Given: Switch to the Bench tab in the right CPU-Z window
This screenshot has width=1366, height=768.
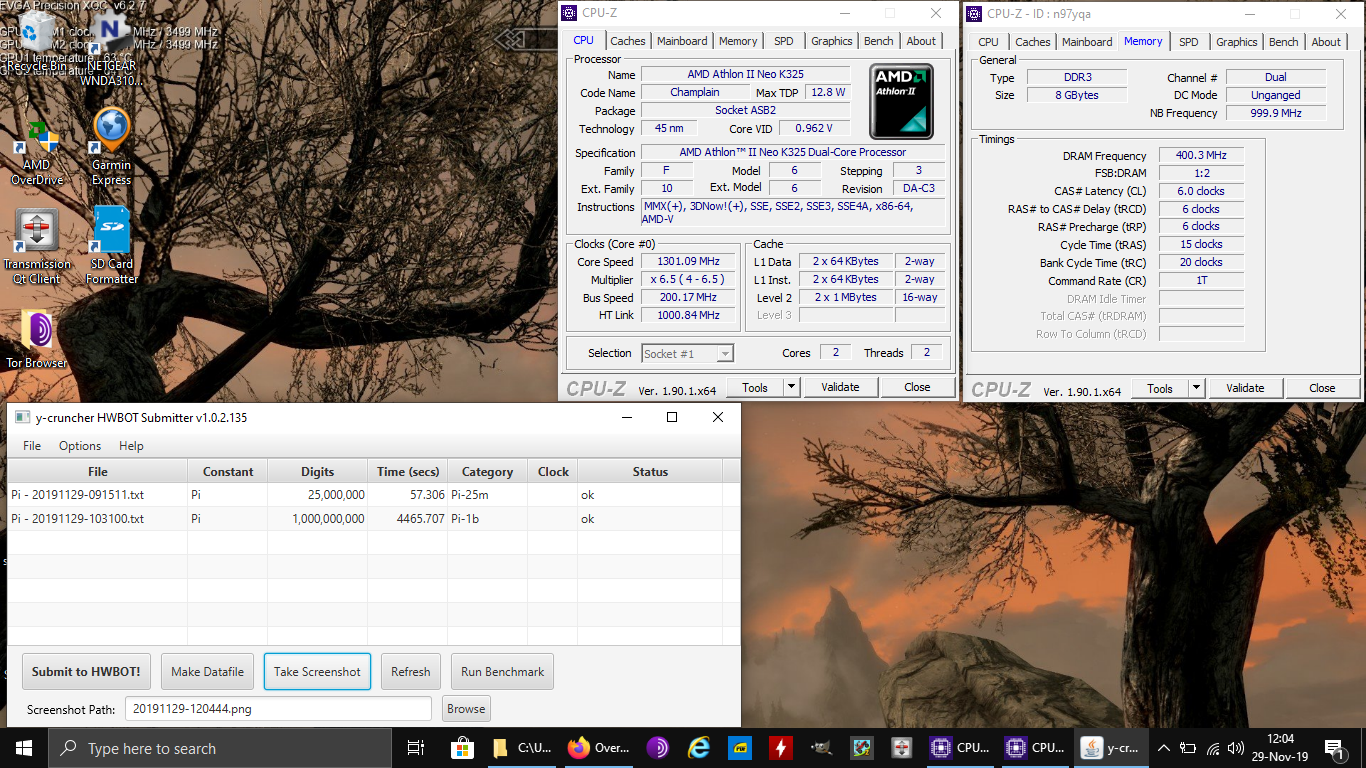Looking at the screenshot, I should pyautogui.click(x=1283, y=42).
